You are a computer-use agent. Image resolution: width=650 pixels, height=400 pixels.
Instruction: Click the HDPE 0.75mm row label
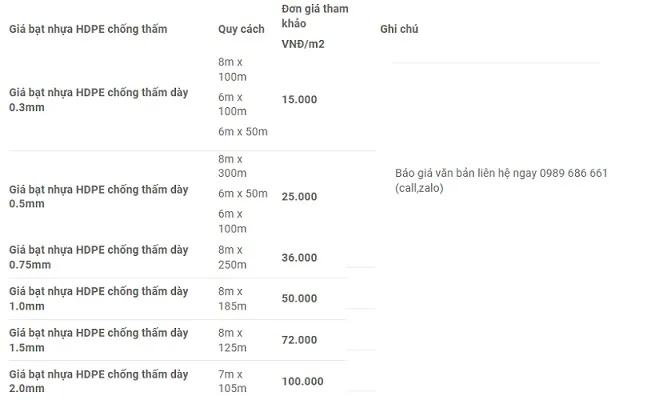[98, 257]
